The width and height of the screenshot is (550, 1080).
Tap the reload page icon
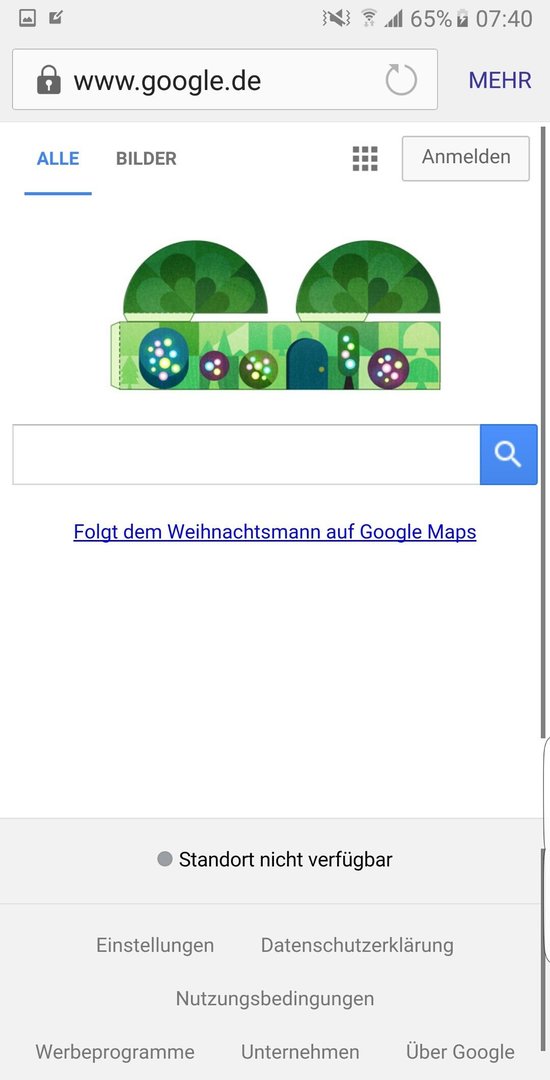point(401,80)
